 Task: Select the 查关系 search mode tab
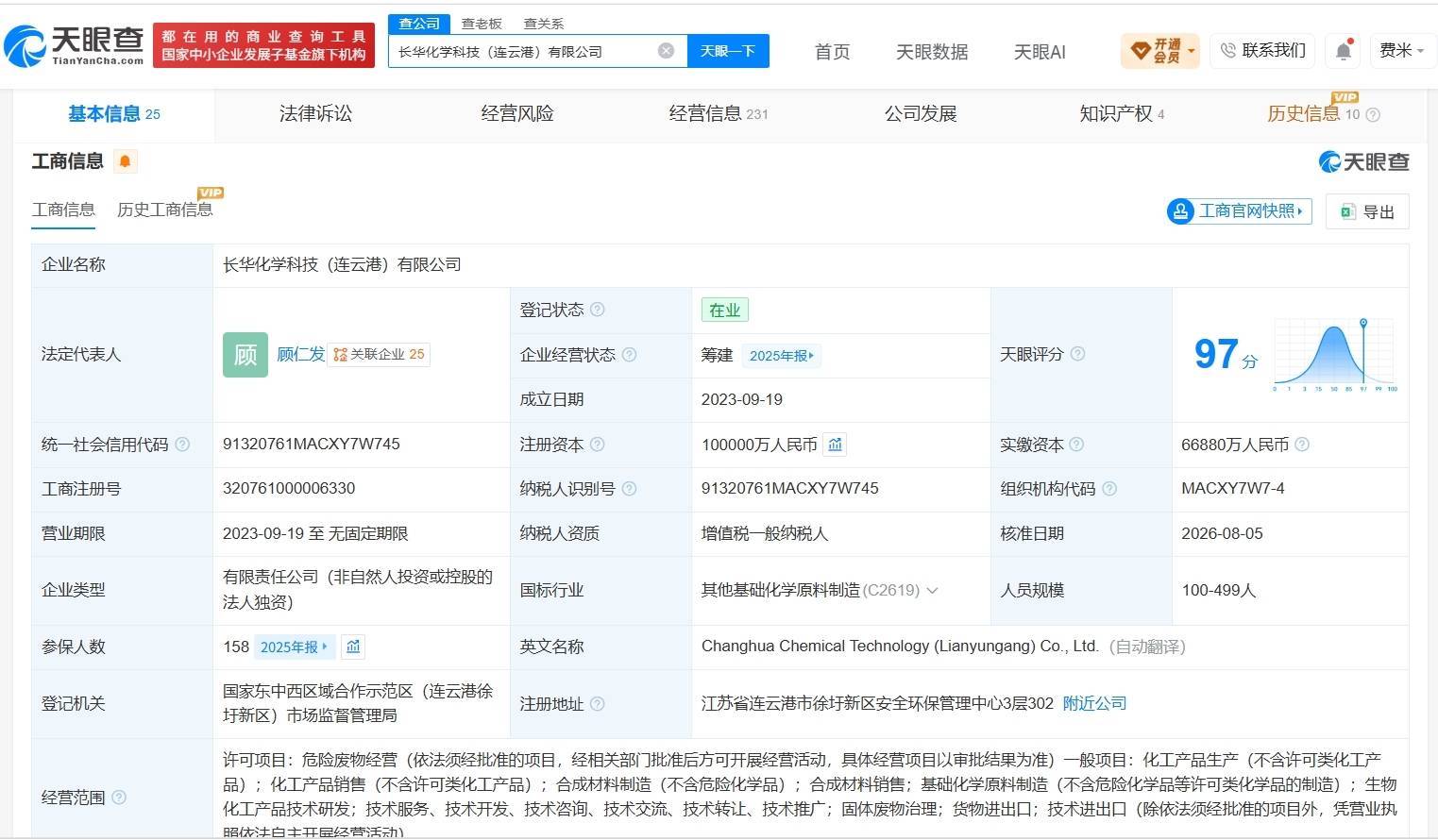(544, 24)
